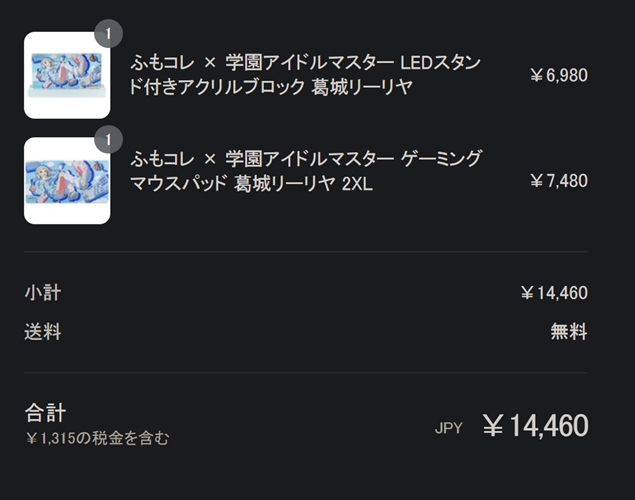Select the LEDスタンド付きアクリルブロック product title
The height and width of the screenshot is (500, 635).
[305, 75]
